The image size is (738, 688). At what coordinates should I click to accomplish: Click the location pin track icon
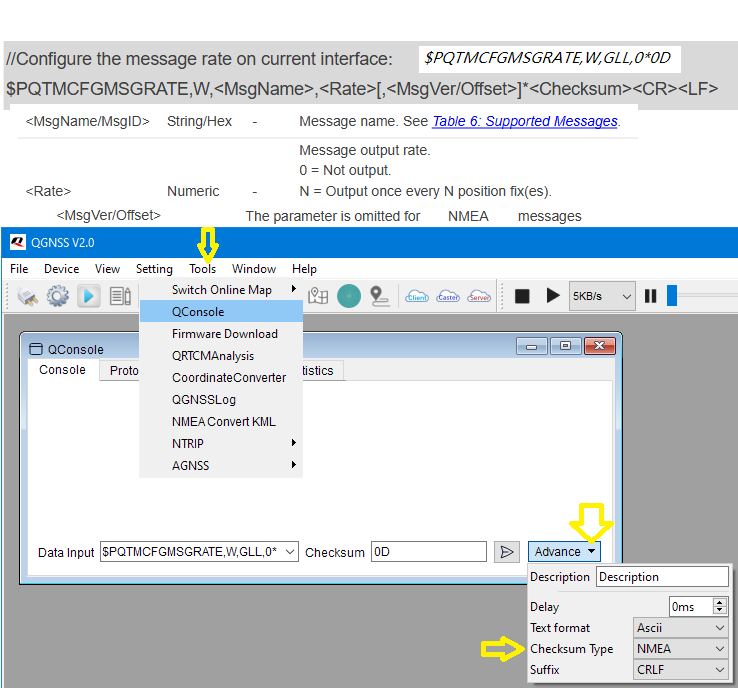point(379,296)
